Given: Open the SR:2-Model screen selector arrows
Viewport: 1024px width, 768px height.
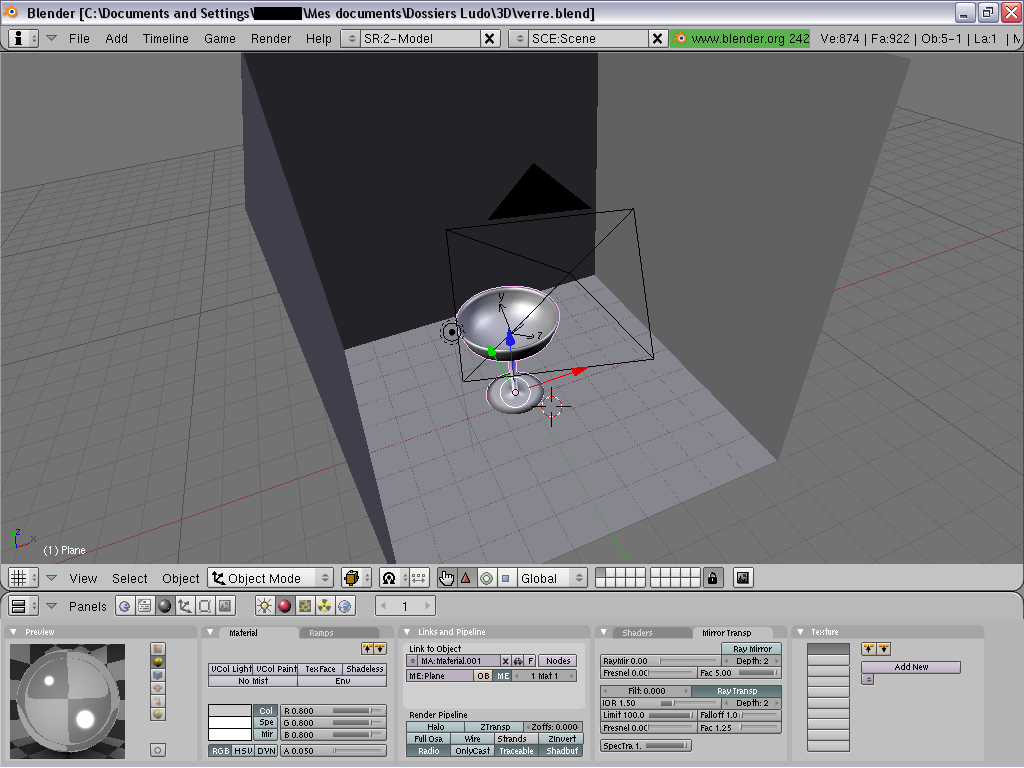Looking at the screenshot, I should click(351, 39).
